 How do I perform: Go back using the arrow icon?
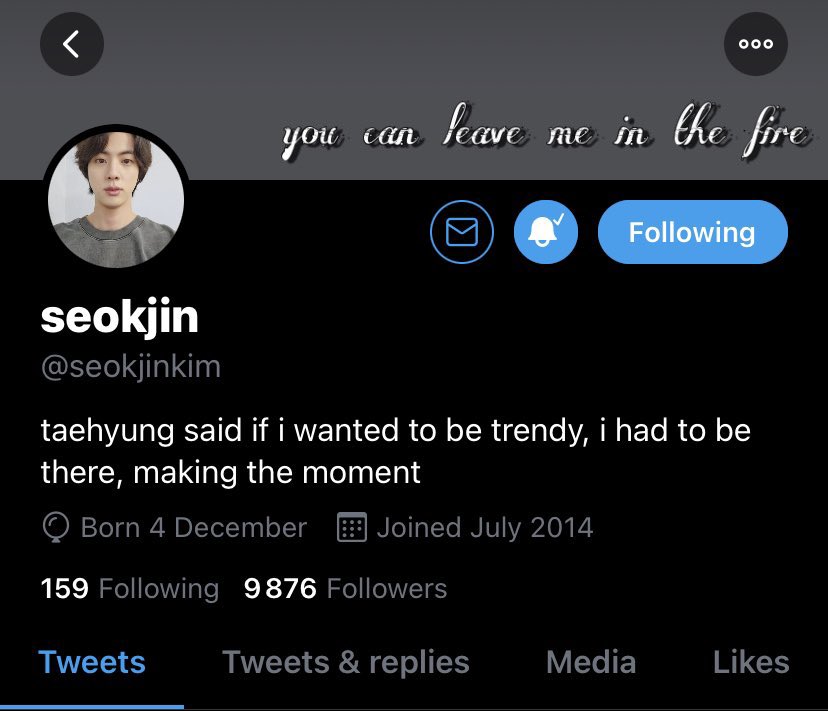point(72,44)
